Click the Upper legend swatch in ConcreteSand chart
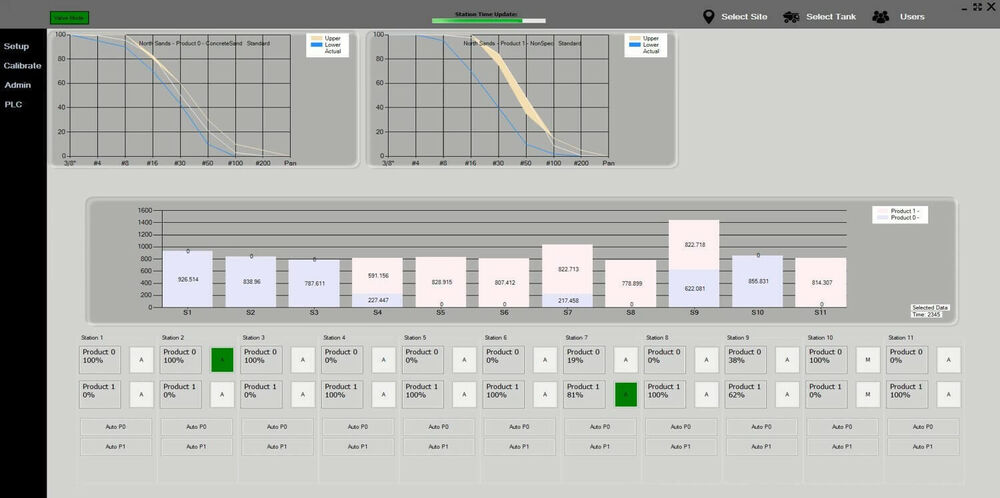Viewport: 1000px width, 498px height. point(316,38)
